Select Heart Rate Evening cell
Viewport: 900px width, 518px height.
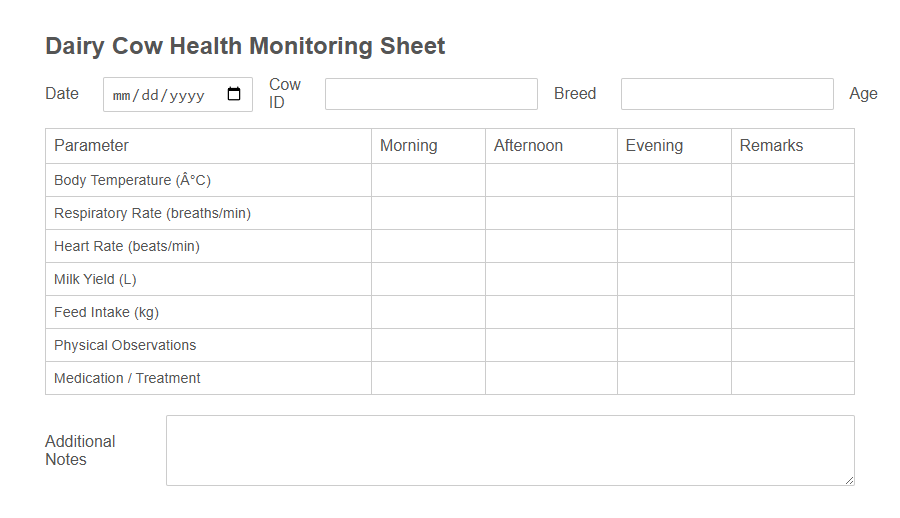[674, 246]
